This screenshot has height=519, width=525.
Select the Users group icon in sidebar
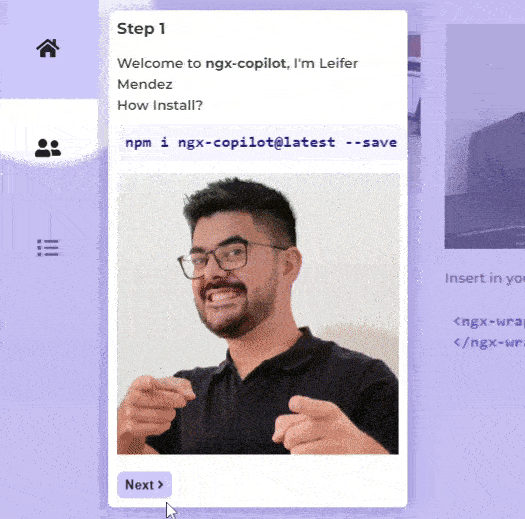(x=48, y=148)
